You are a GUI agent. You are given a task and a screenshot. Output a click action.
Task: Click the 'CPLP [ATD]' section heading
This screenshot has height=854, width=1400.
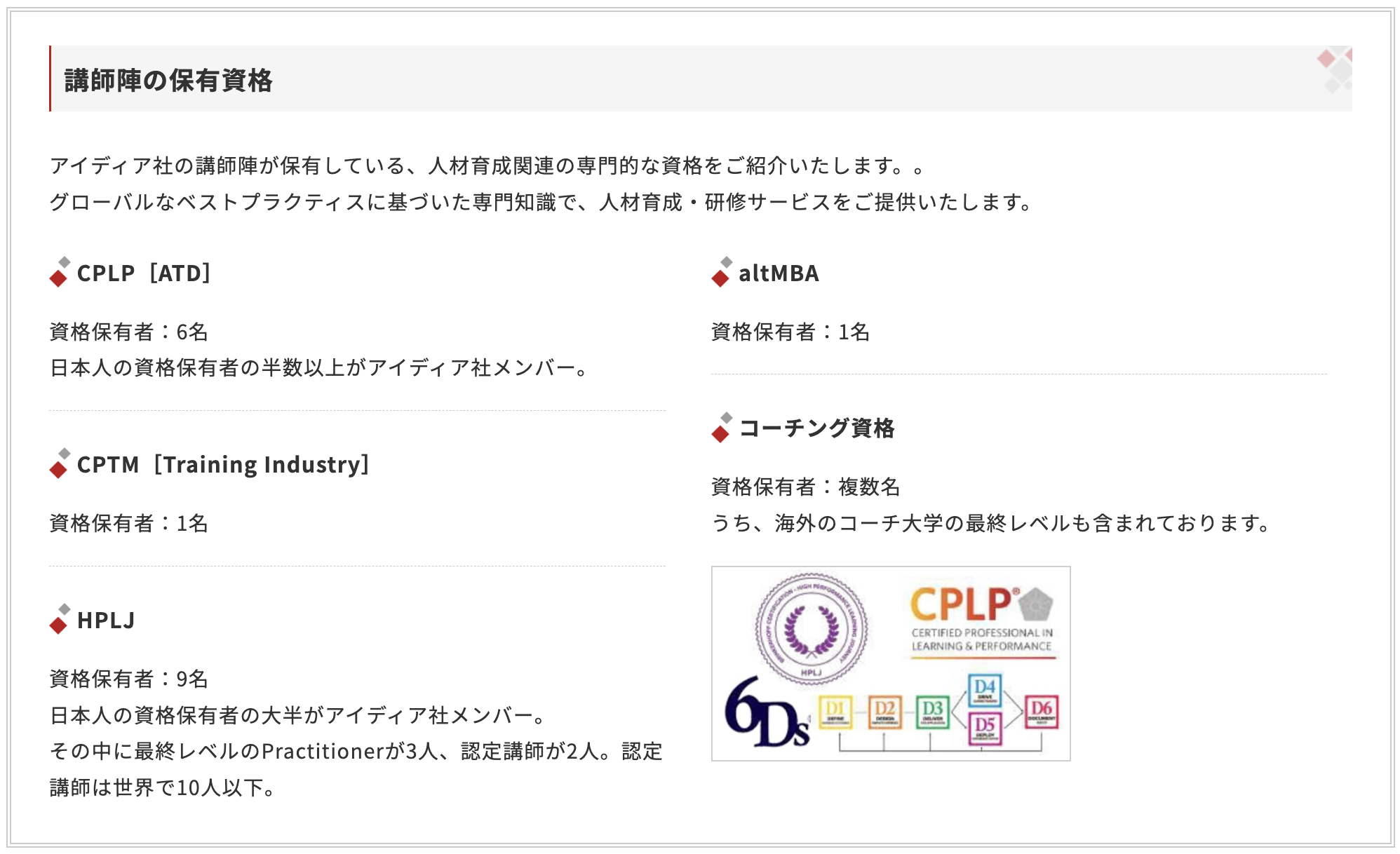point(144,273)
